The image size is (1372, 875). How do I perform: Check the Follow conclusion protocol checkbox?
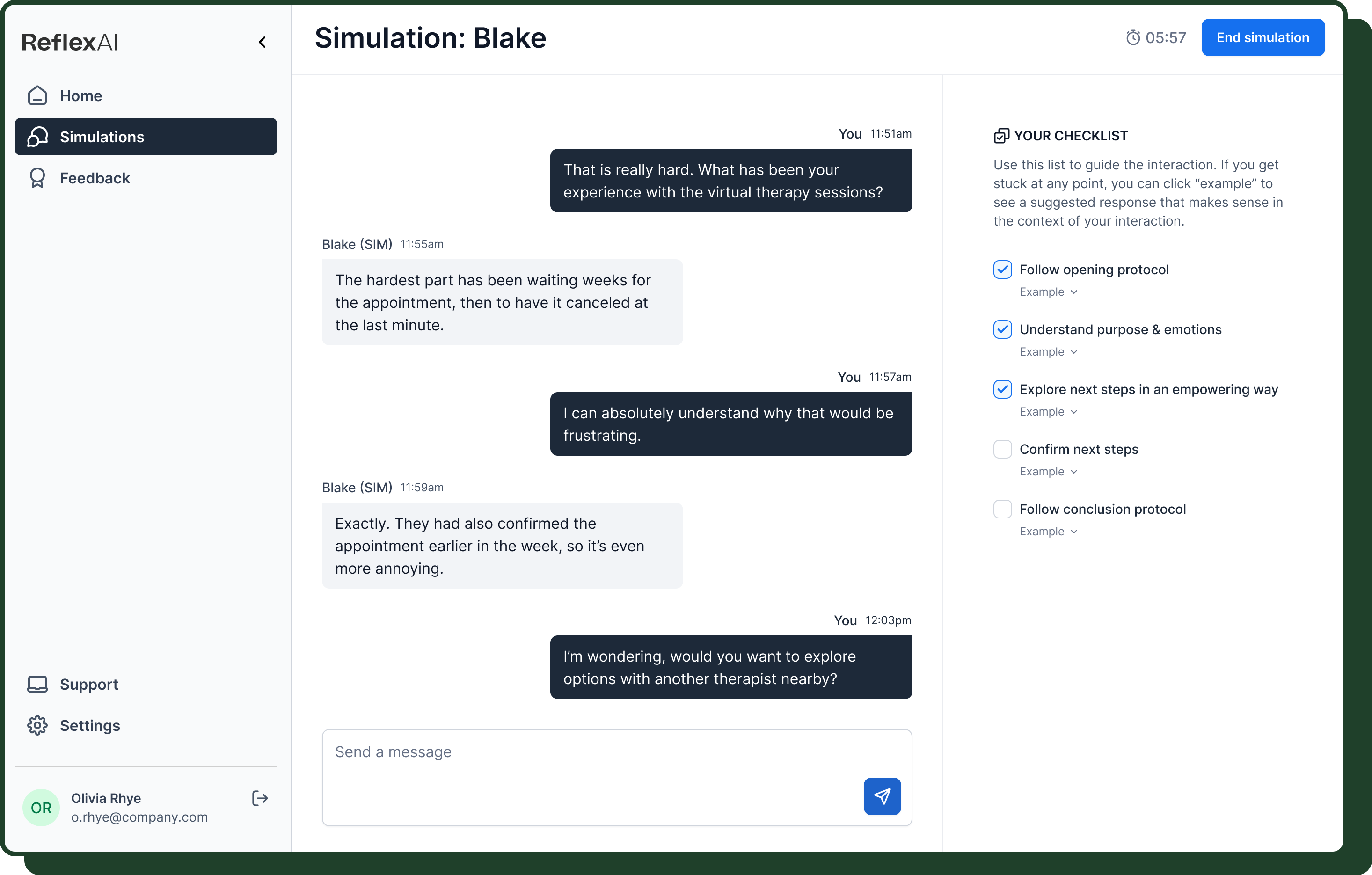[1002, 509]
